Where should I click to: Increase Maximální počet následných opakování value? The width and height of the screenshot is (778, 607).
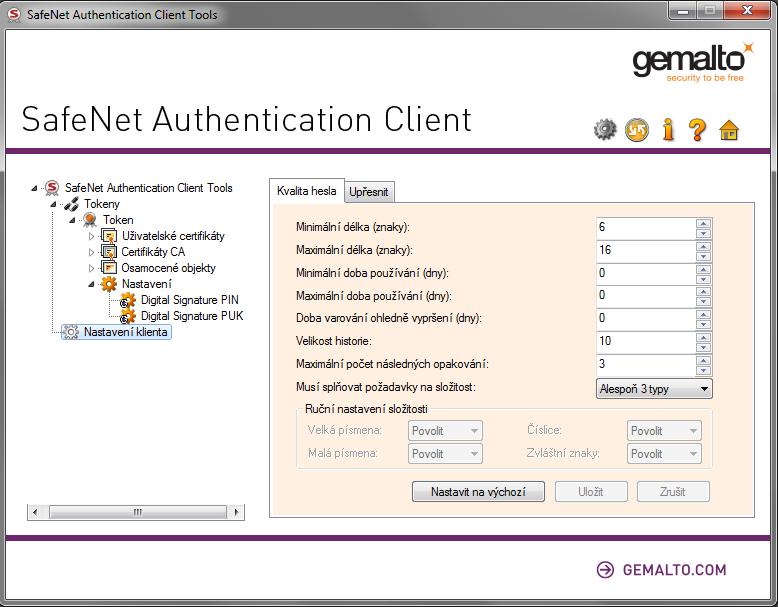703,360
